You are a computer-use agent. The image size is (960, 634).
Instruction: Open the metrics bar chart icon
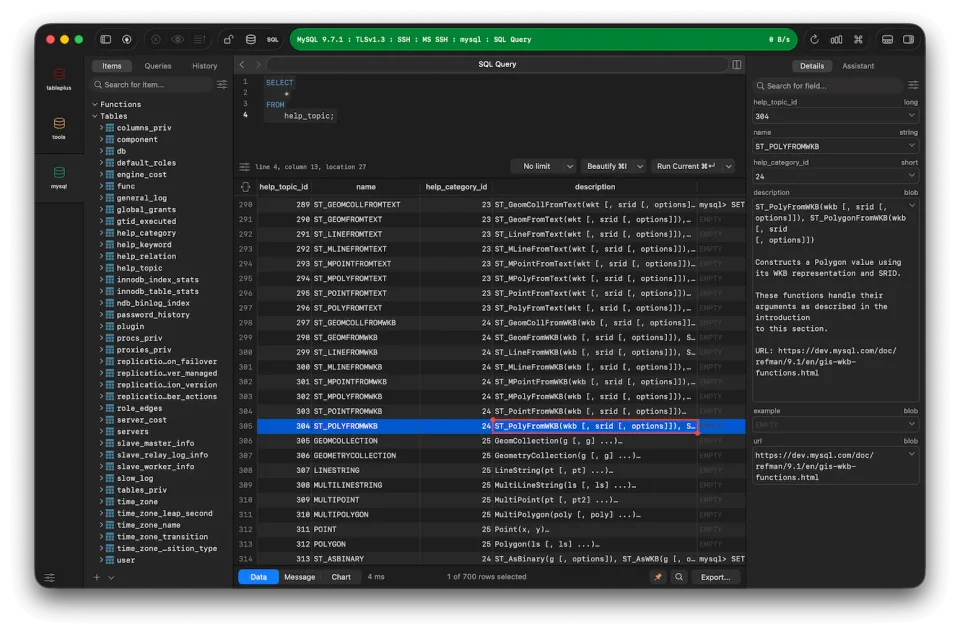tap(836, 39)
